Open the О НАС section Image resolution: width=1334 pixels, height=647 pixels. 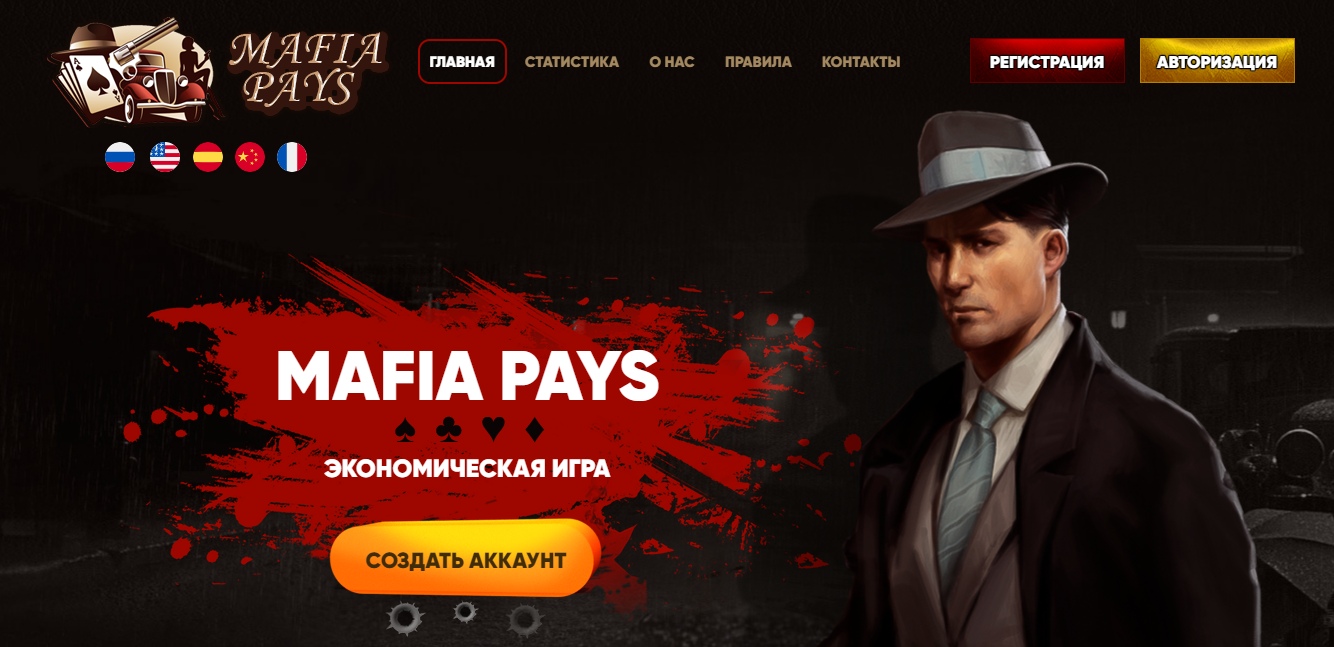[x=672, y=62]
